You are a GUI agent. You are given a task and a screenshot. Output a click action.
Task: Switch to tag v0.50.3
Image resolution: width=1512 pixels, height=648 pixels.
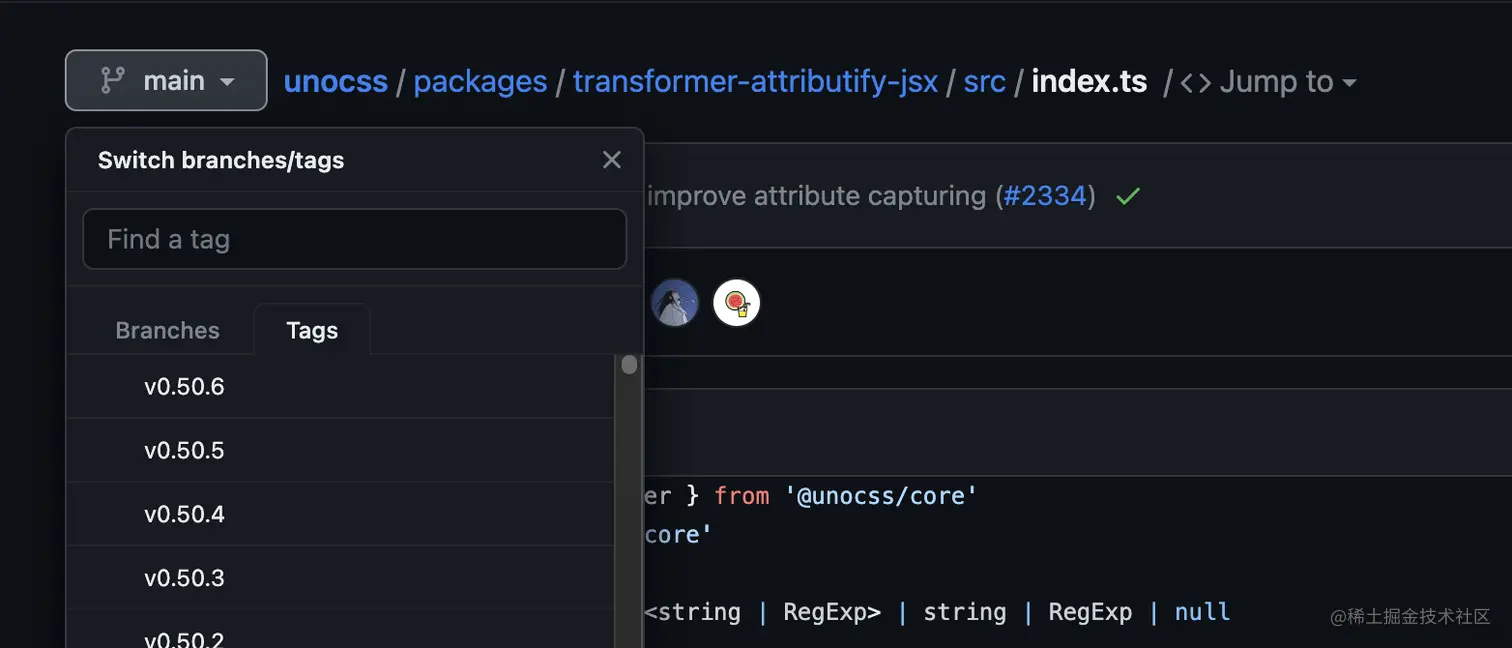pos(184,579)
